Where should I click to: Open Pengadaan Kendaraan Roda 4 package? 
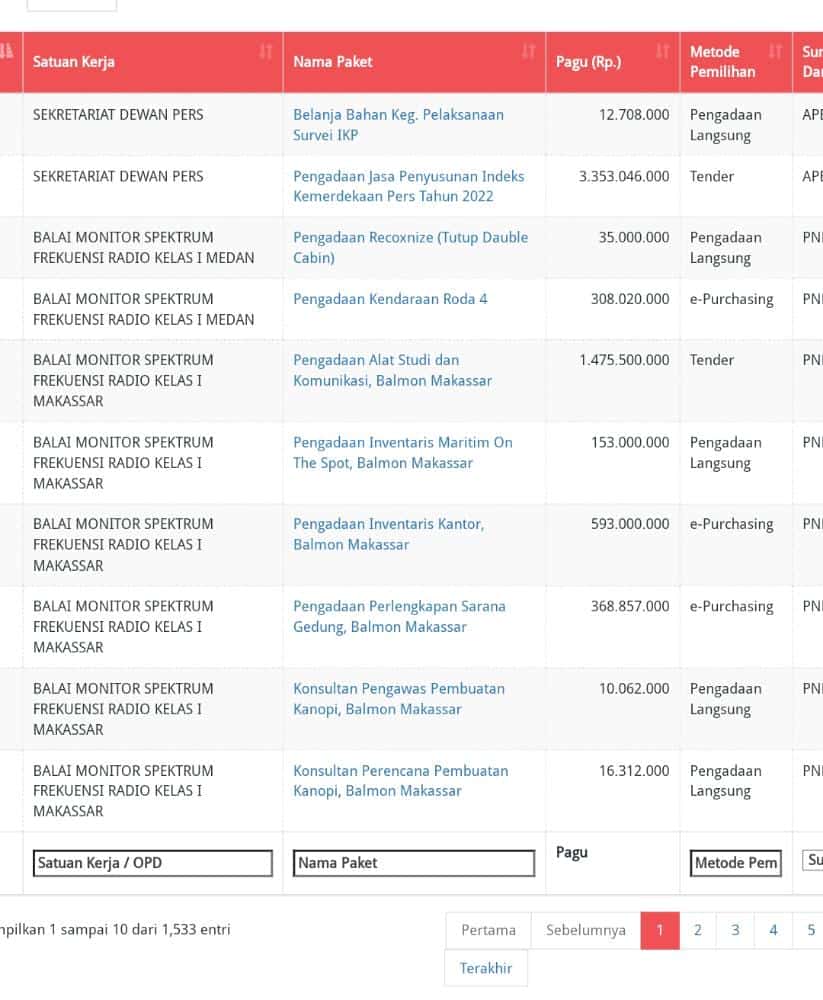[x=390, y=299]
